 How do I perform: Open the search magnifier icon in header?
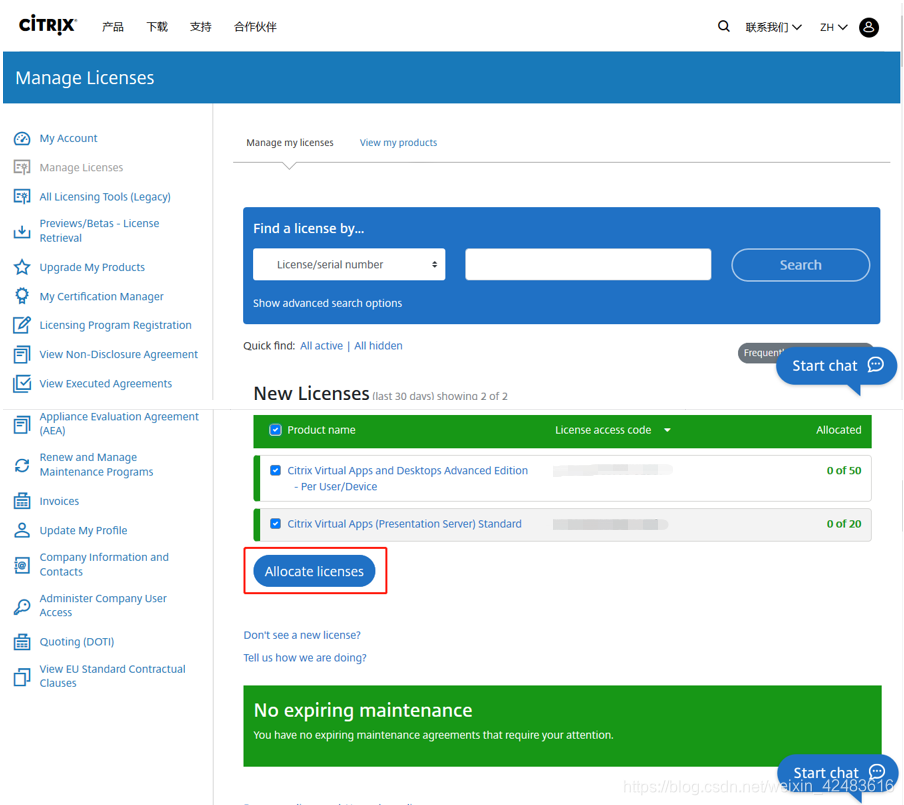coord(724,27)
